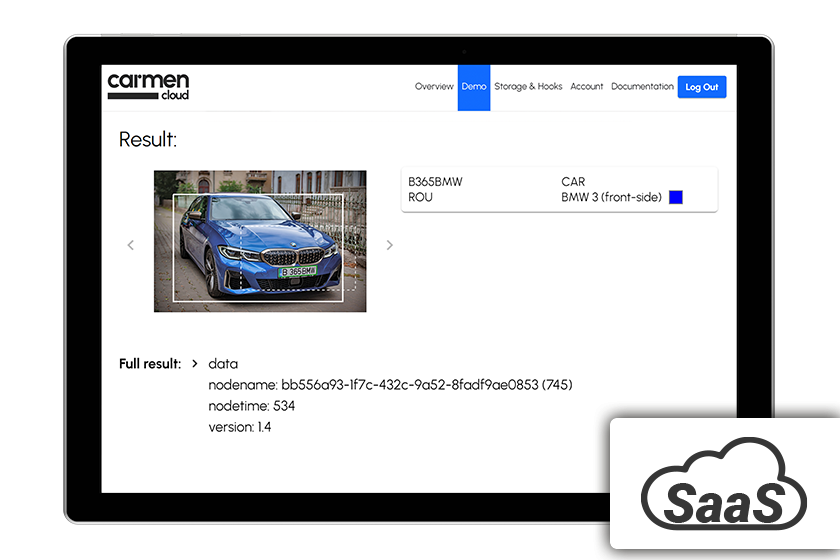Click the blue vehicle color swatch
840x560 pixels.
pyautogui.click(x=676, y=198)
